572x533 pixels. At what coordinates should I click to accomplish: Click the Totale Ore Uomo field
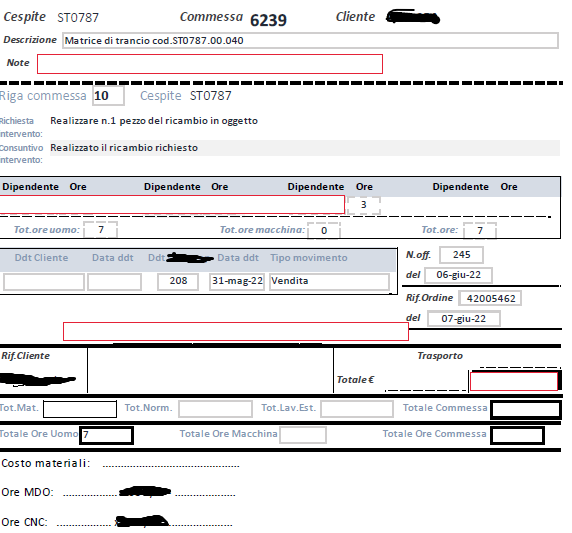point(107,435)
